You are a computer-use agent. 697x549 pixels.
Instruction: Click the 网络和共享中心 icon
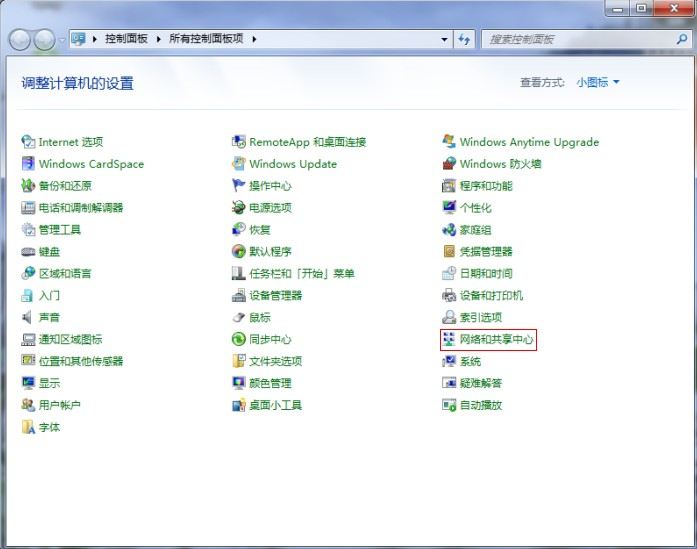(449, 339)
